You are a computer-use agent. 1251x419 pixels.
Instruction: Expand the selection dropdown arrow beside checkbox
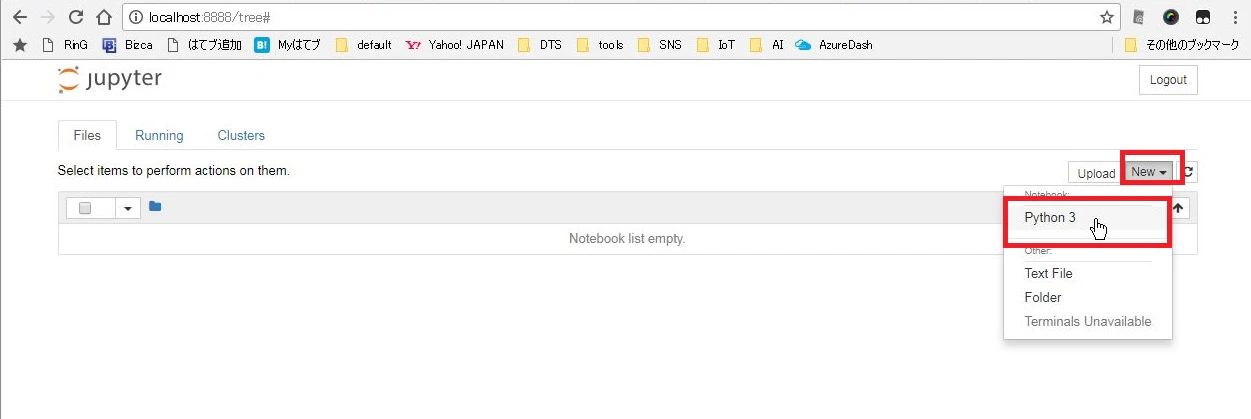click(x=128, y=208)
